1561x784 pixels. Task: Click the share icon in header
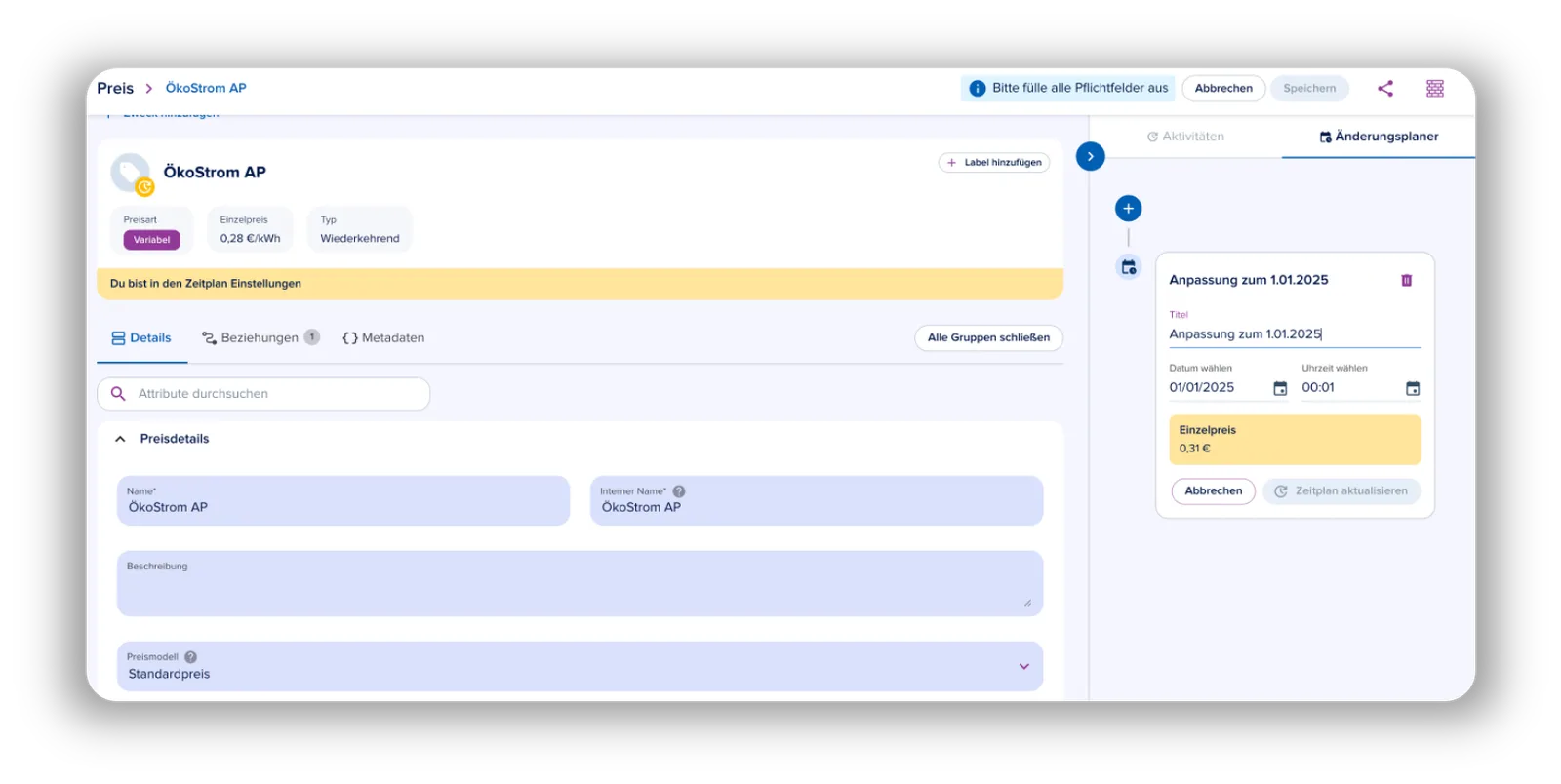coord(1385,89)
